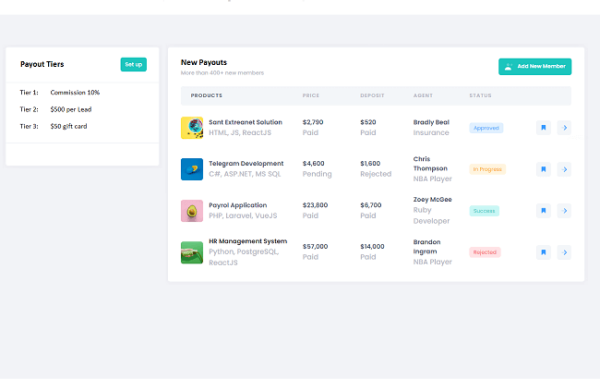Screen dimensions: 600x379
Task: Bookmark the Sant Extreanet Solution row
Action: tap(543, 128)
